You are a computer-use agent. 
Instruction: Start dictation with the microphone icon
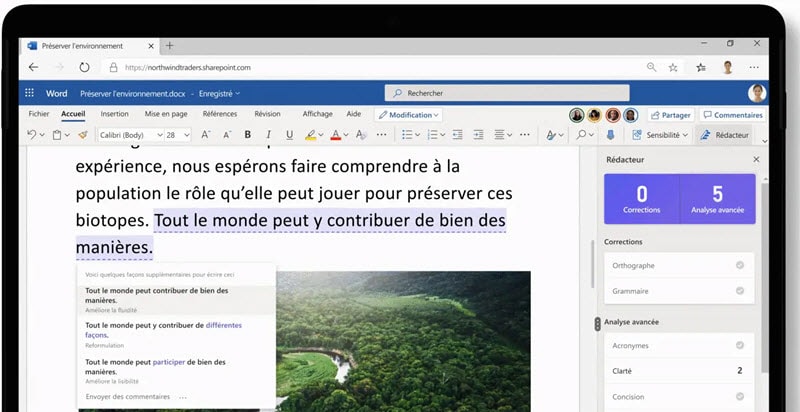[610, 135]
